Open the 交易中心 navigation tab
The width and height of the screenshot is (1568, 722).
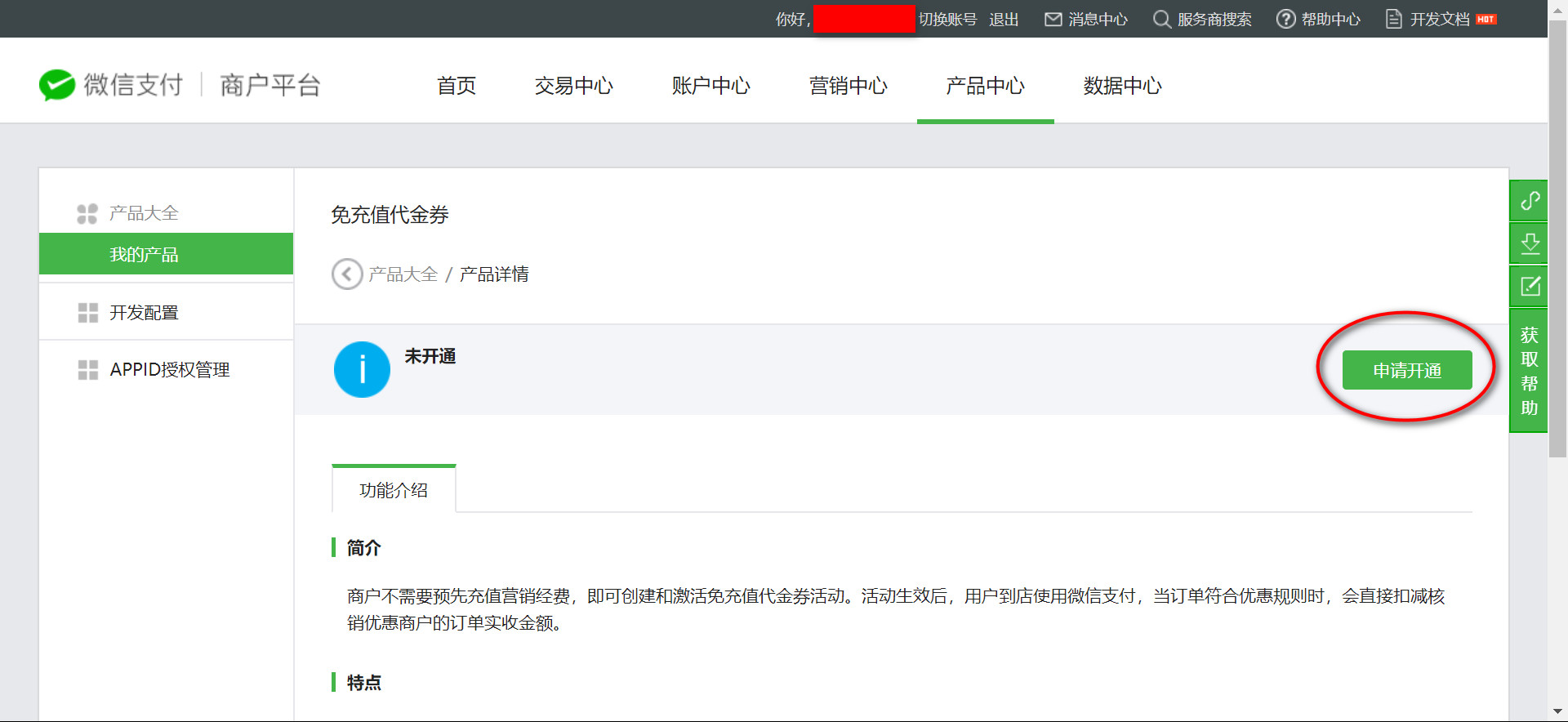[574, 85]
